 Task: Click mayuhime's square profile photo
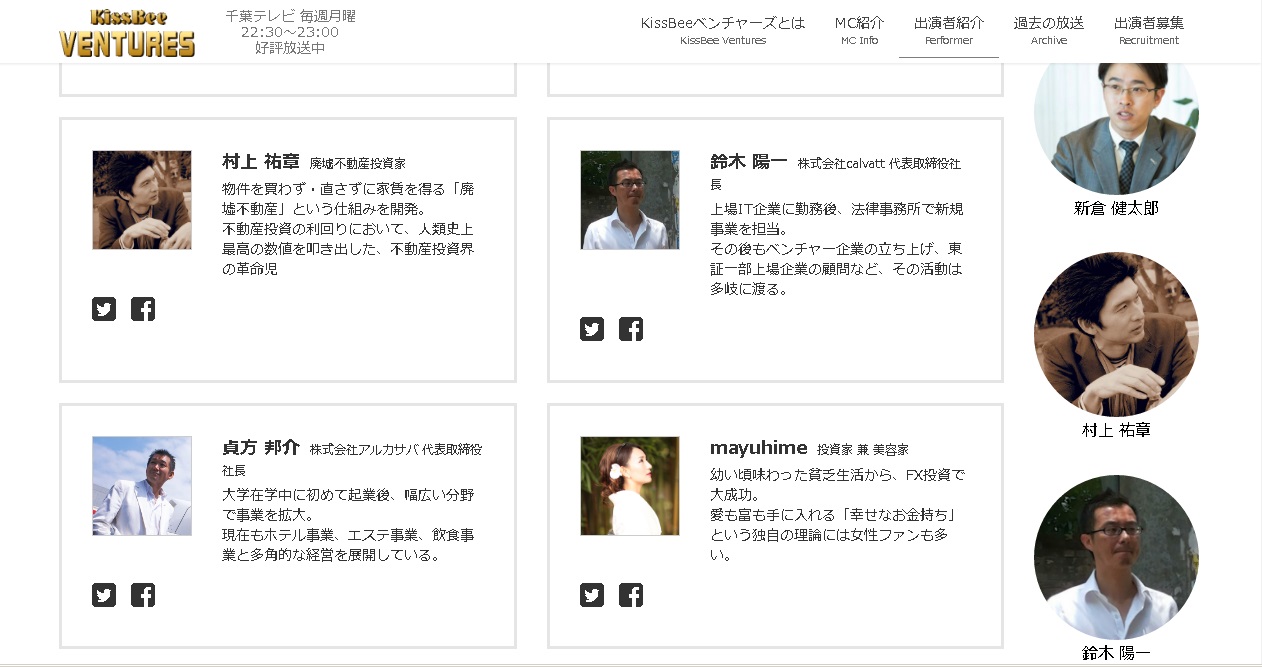pyautogui.click(x=630, y=486)
